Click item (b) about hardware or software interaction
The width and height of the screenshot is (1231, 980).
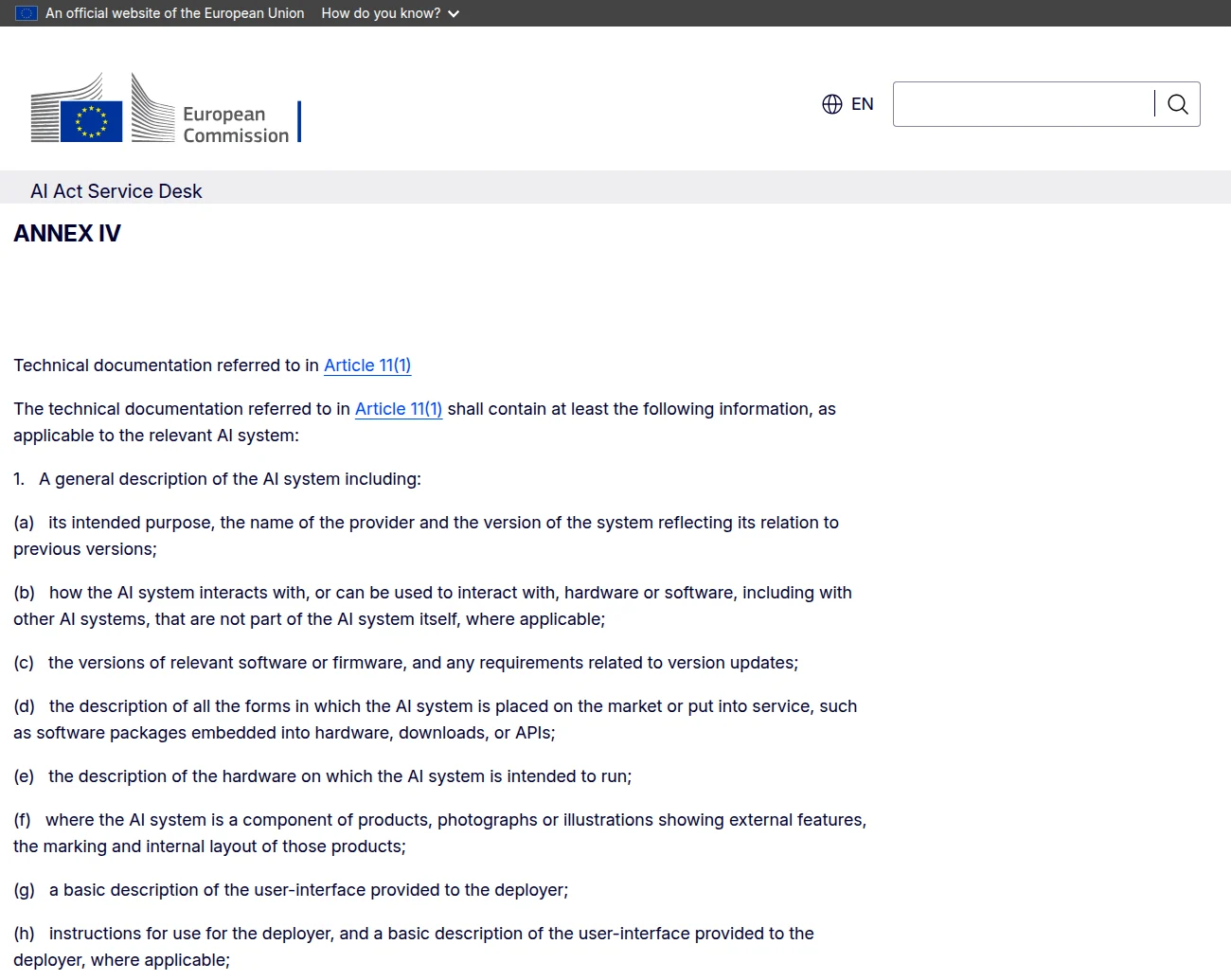[x=433, y=606]
